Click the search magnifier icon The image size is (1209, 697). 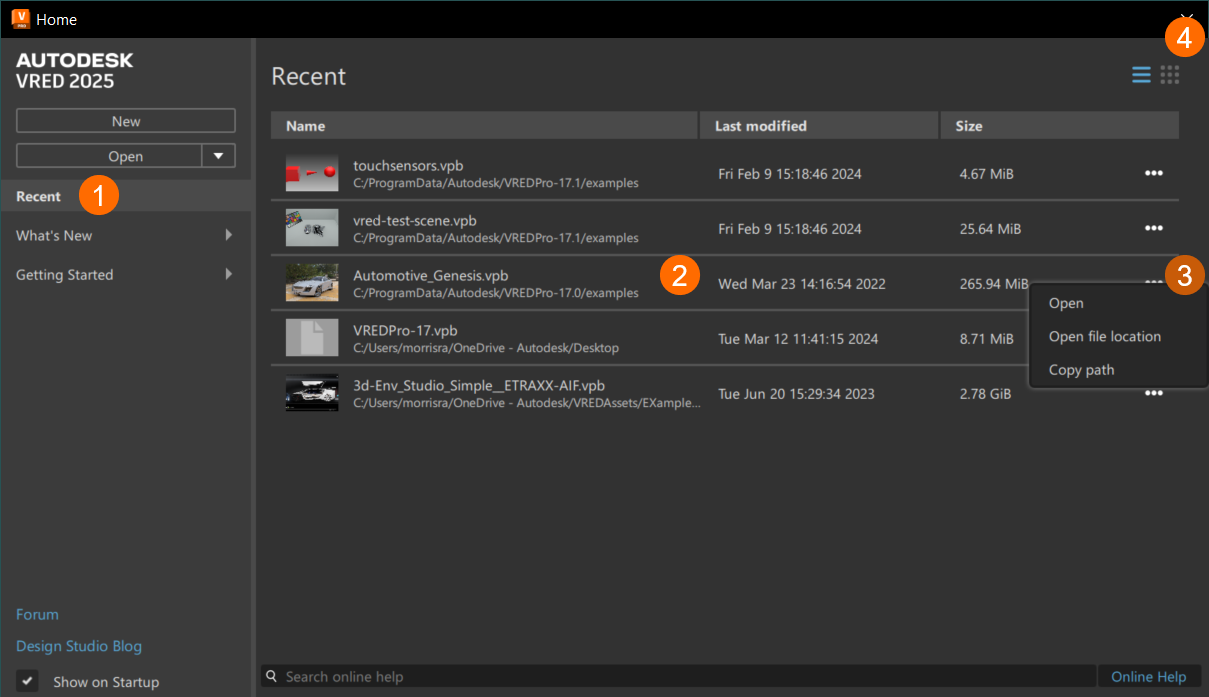coord(271,677)
